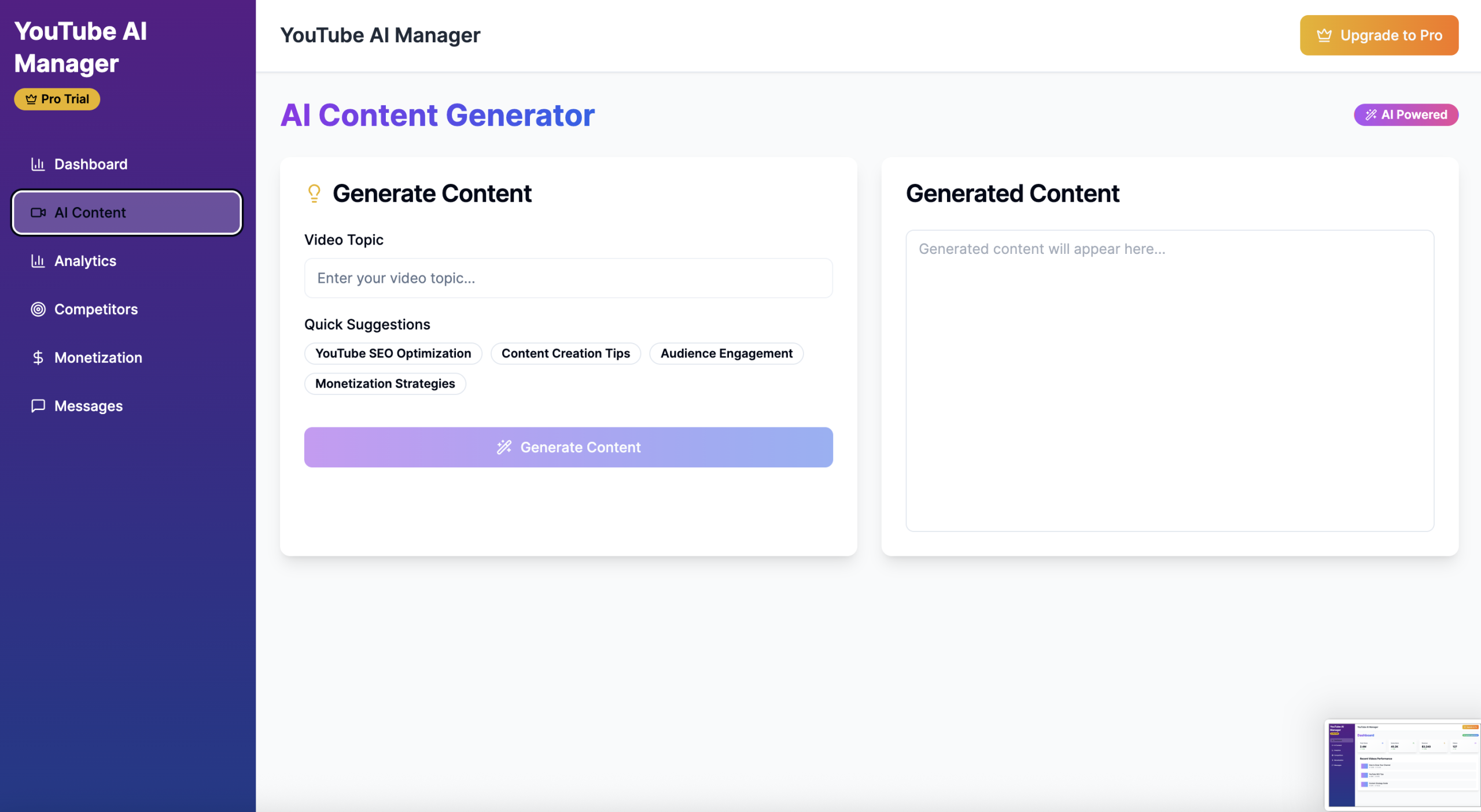Image resolution: width=1481 pixels, height=812 pixels.
Task: Pick the Content Creation Tips suggestion
Action: (565, 353)
